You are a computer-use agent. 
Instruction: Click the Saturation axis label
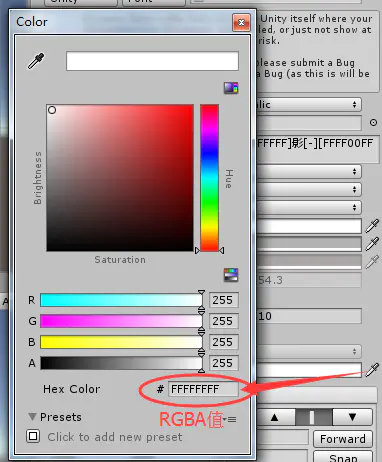point(120,260)
